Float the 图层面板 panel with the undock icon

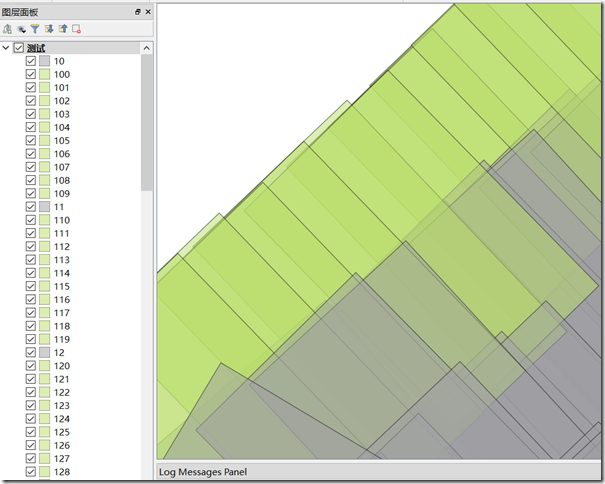[138, 11]
